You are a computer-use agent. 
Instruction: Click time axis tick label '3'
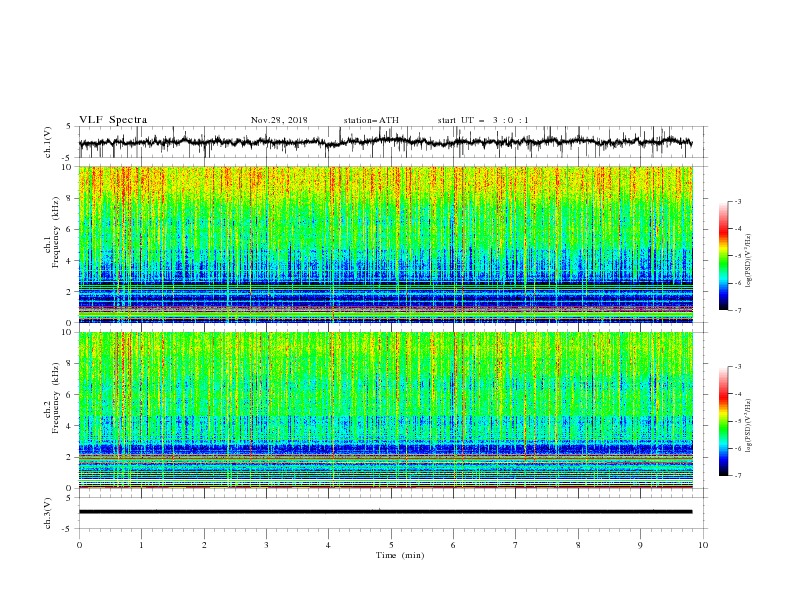[x=266, y=545]
